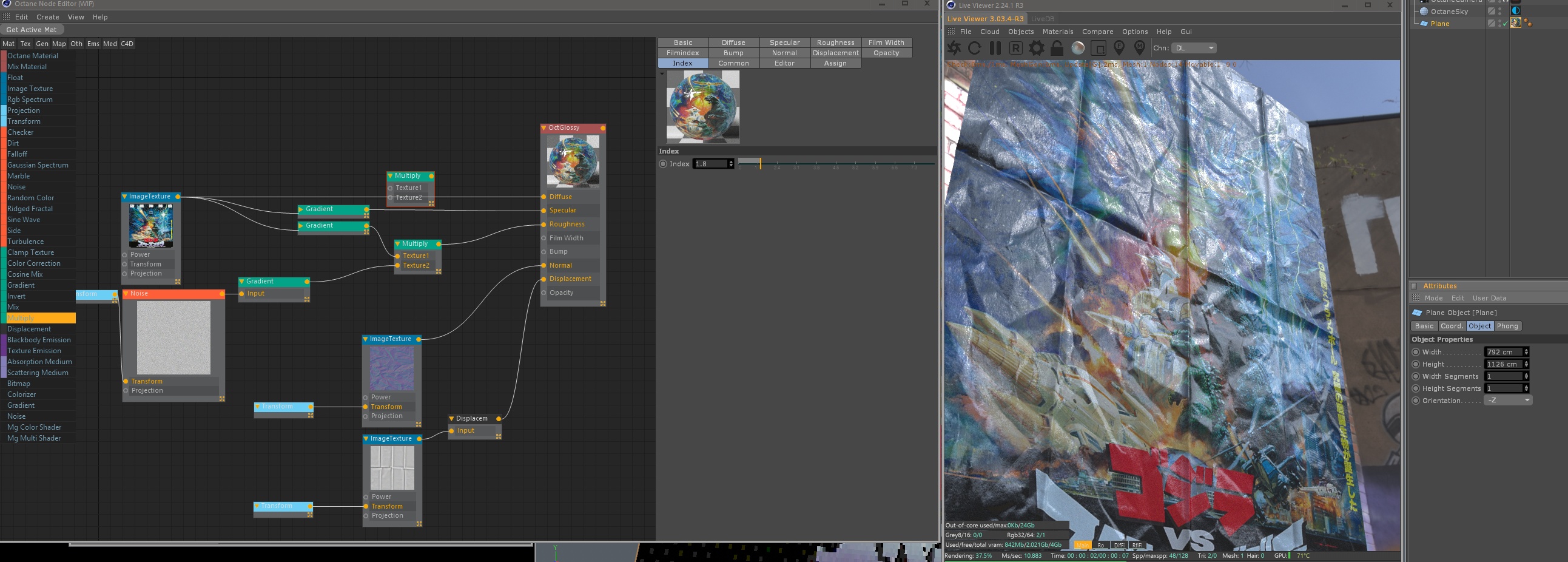1568x562 pixels.
Task: Switch to the Displacement tab
Action: coord(835,53)
